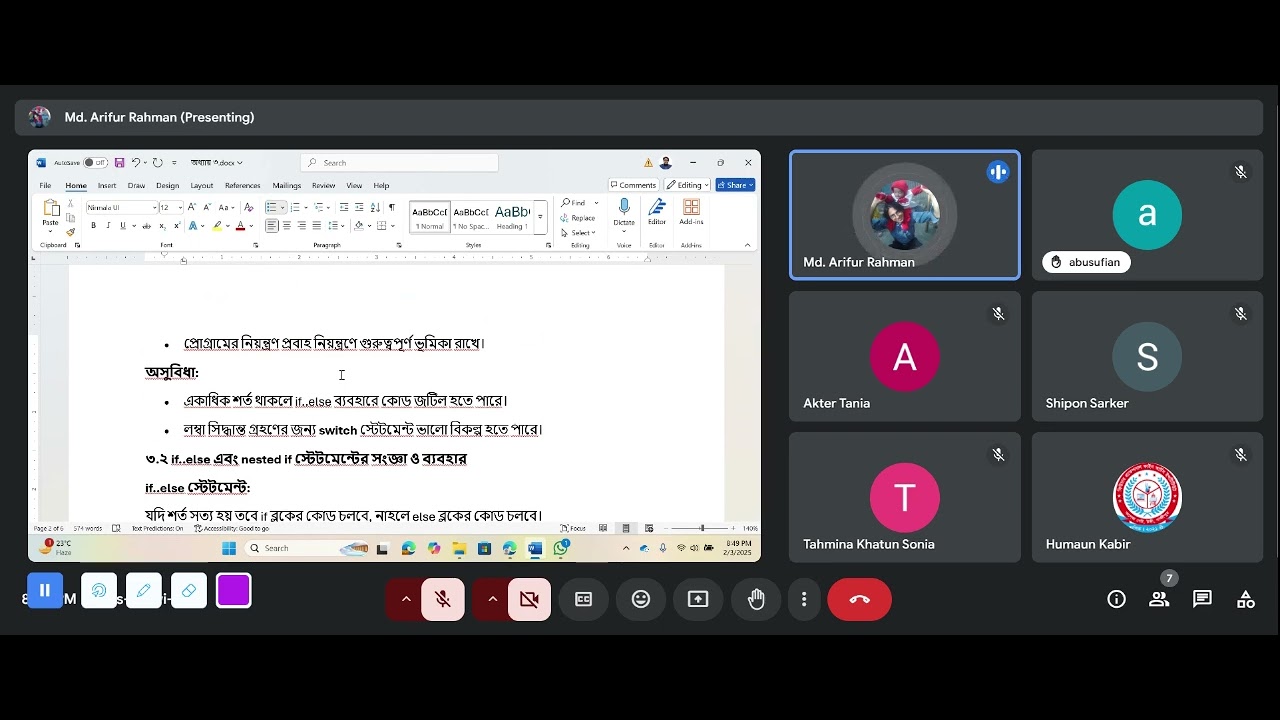Image resolution: width=1280 pixels, height=720 pixels.
Task: Click Md. Arifur Rahman's video tile
Action: (905, 215)
